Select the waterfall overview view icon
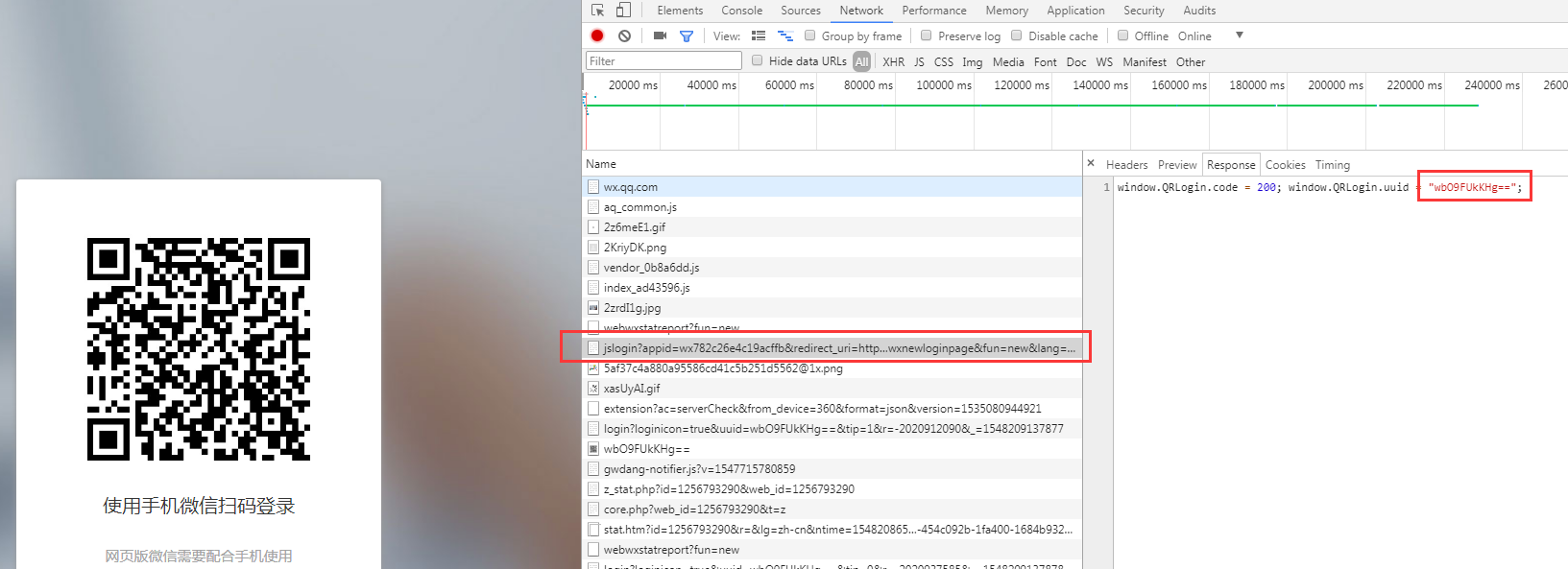Viewport: 1568px width, 569px height. tap(785, 36)
